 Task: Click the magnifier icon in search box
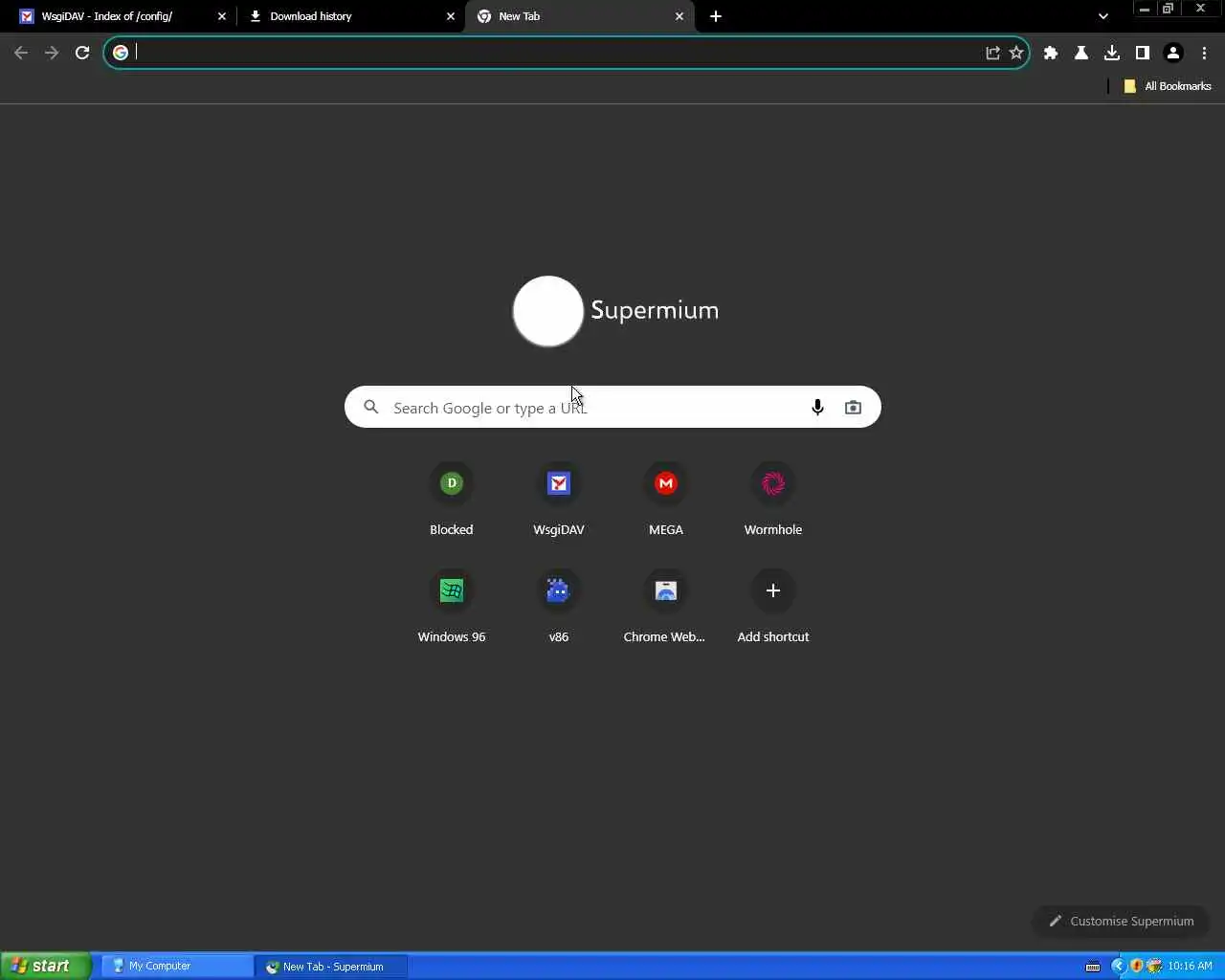371,408
